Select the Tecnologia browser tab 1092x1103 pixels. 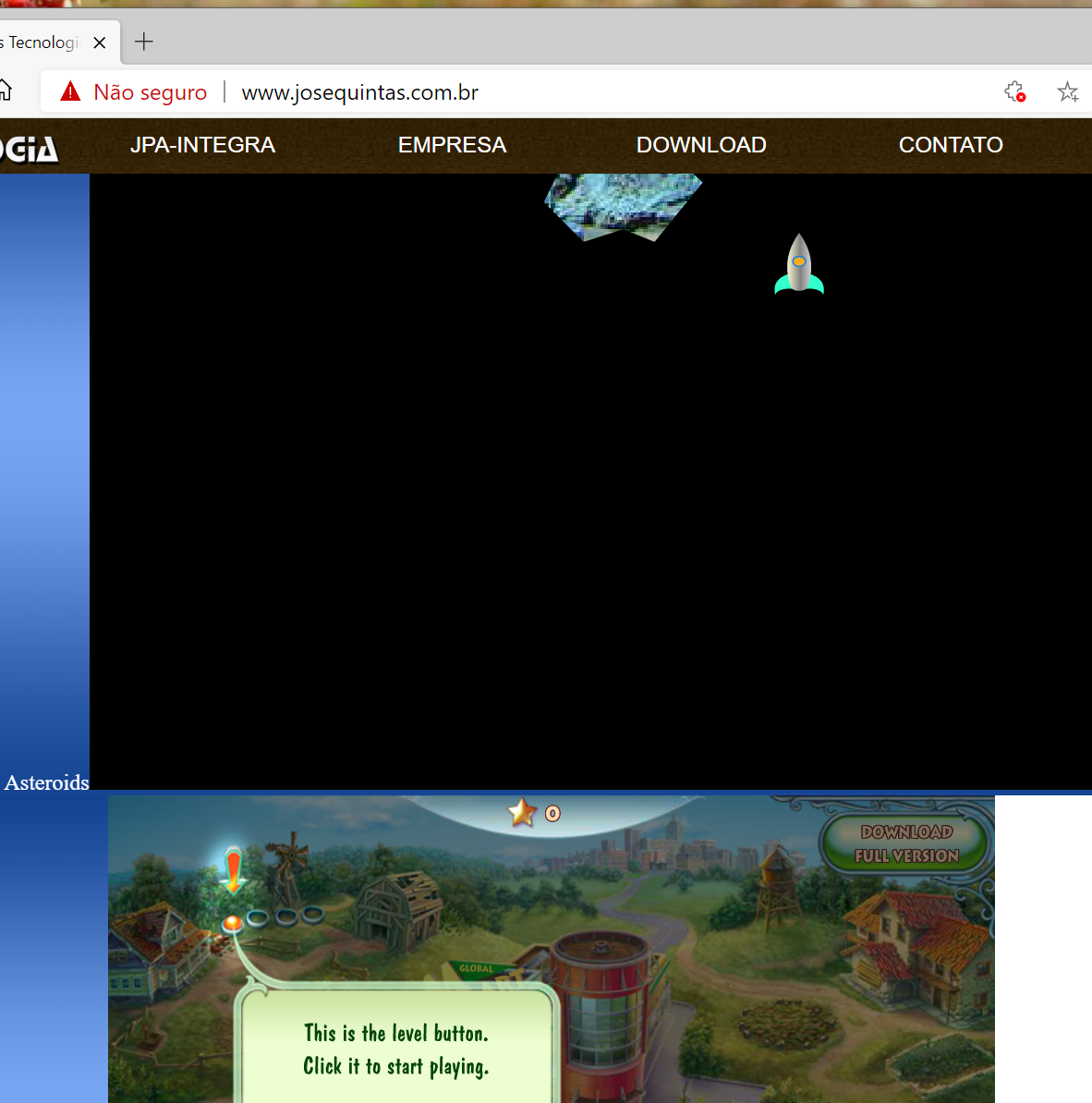(42, 42)
